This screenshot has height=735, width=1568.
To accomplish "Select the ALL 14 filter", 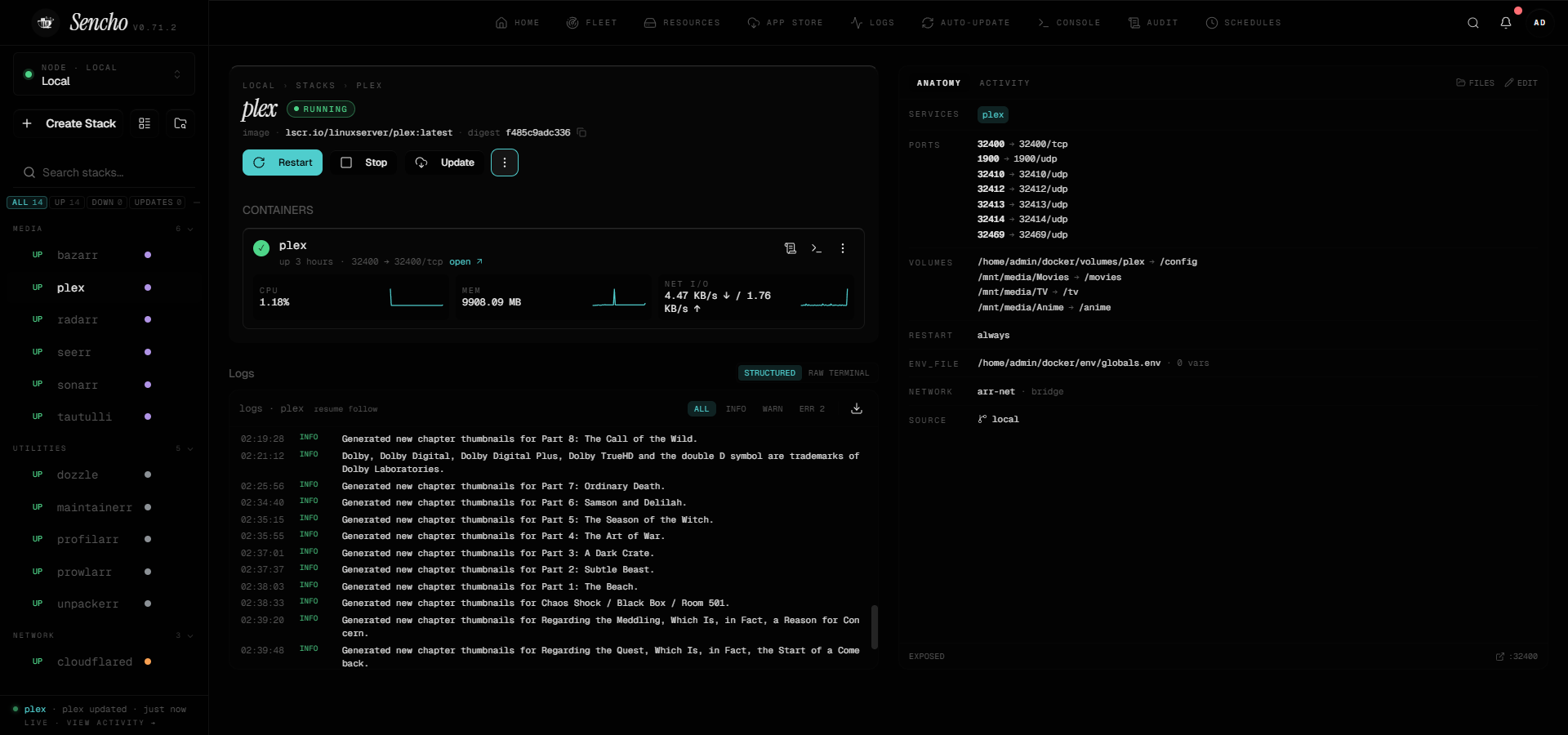I will tap(27, 203).
